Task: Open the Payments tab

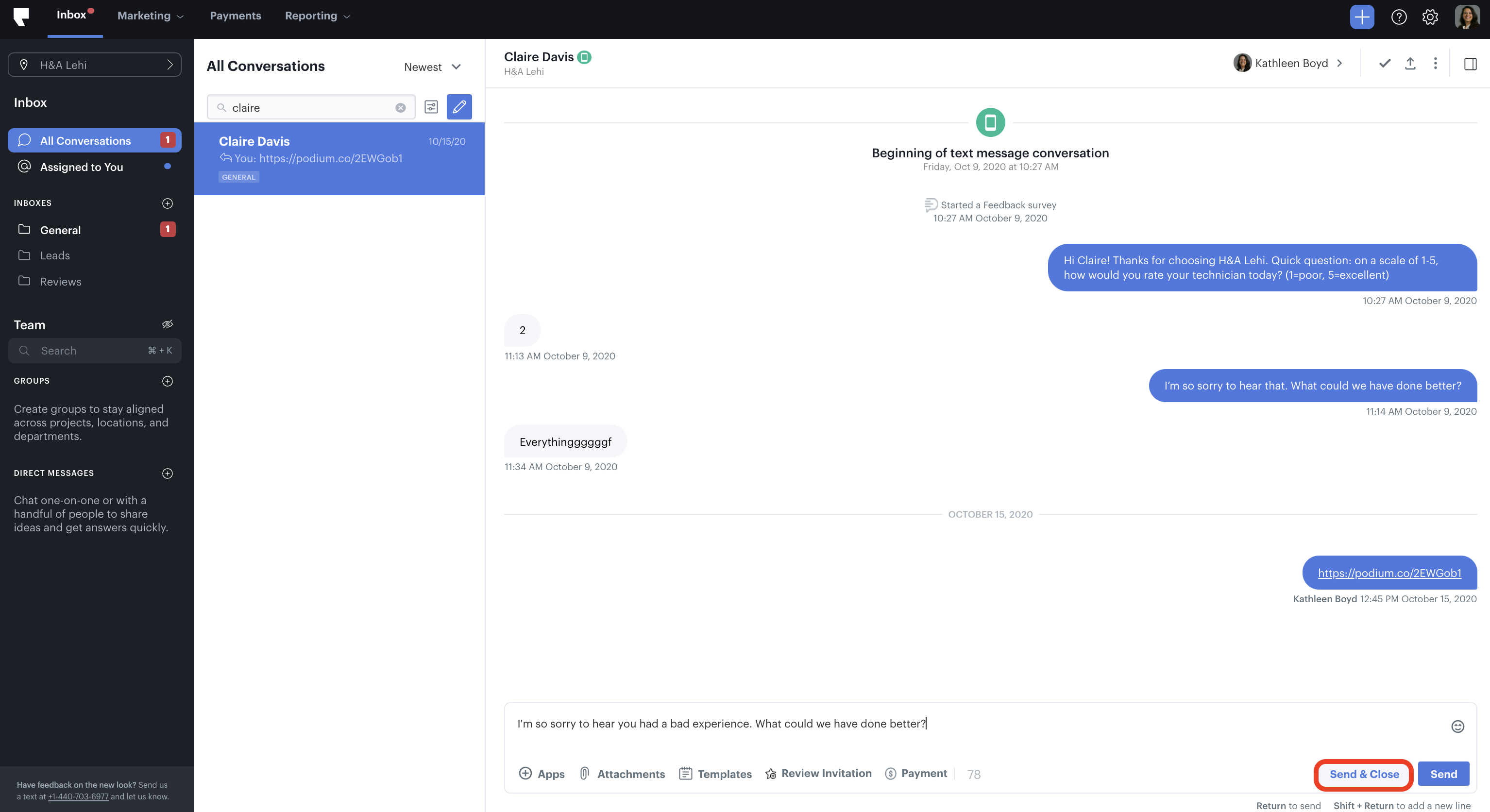Action: pos(235,16)
